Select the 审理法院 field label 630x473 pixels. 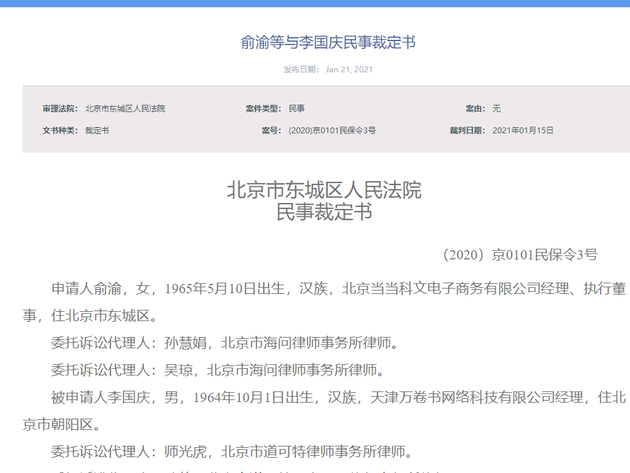click(x=58, y=107)
